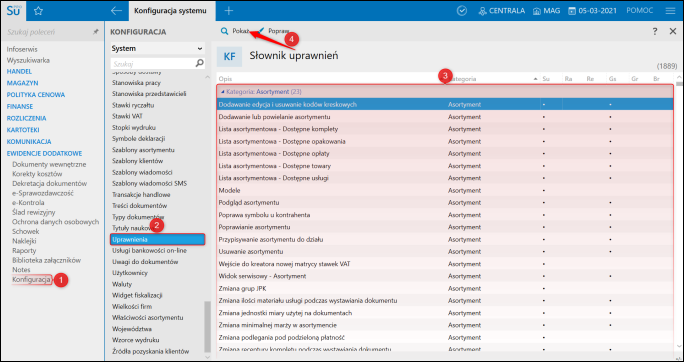Open the System dropdown
This screenshot has height=362, width=684.
157,48
